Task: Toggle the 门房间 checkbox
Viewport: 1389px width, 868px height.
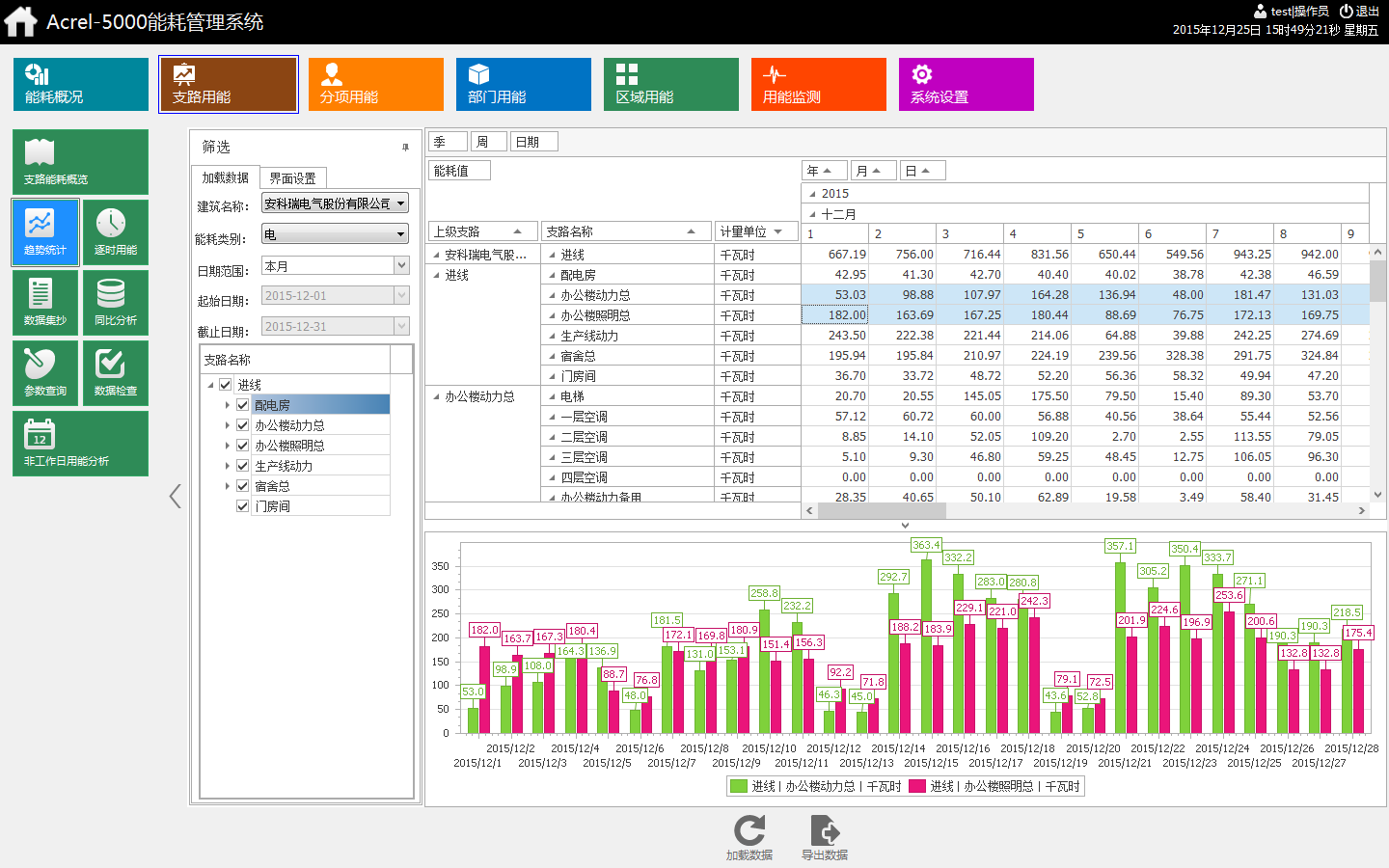Action: [x=243, y=506]
